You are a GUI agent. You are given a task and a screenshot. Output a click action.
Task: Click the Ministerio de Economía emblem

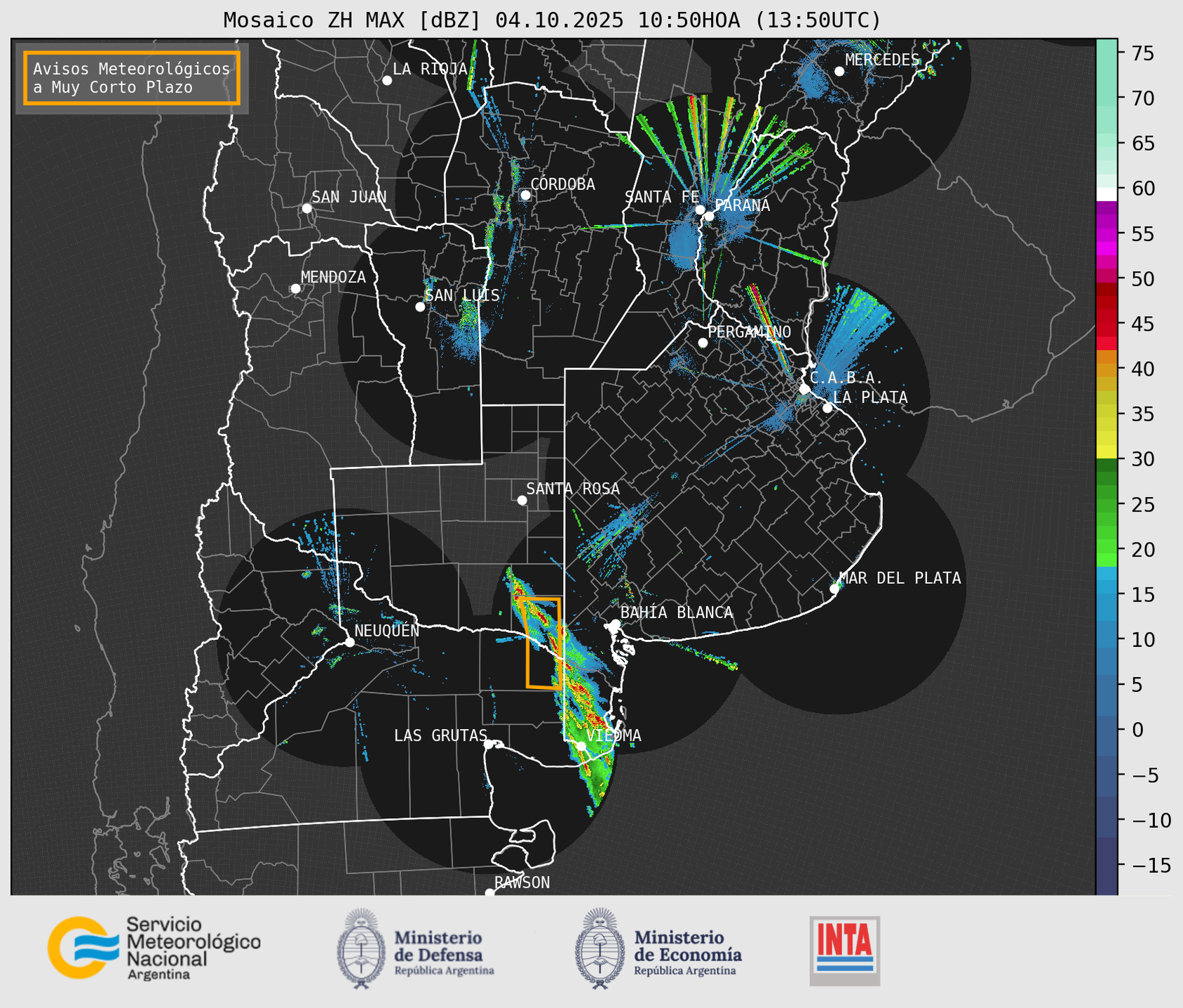click(x=600, y=948)
